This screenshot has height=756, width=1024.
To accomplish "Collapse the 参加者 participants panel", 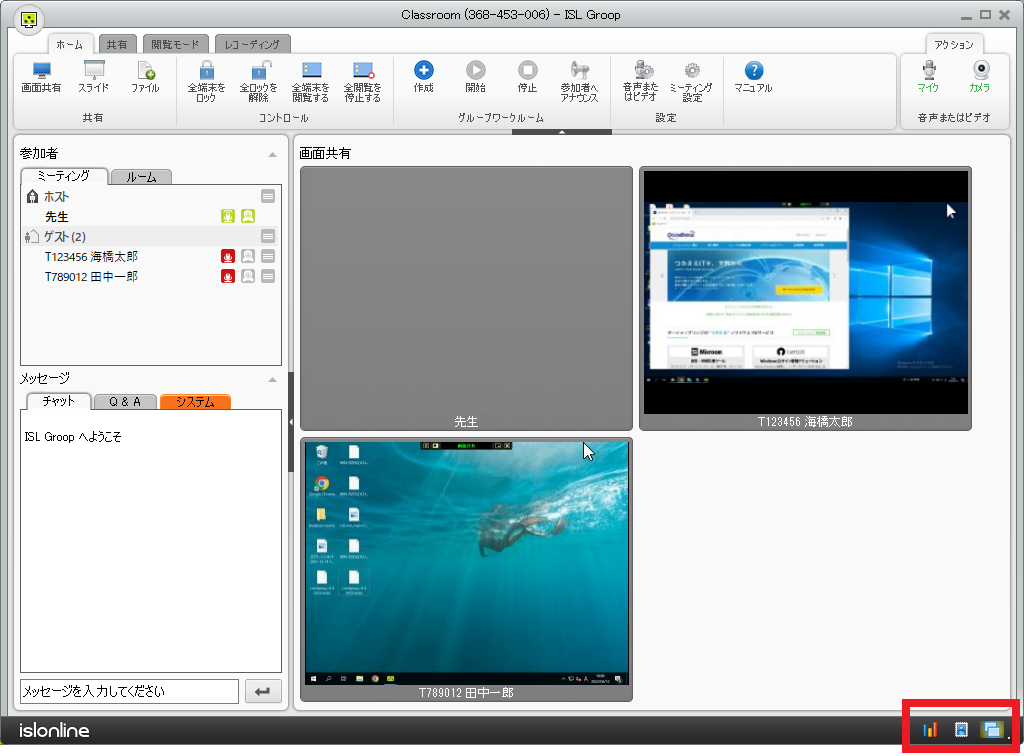I will [272, 155].
